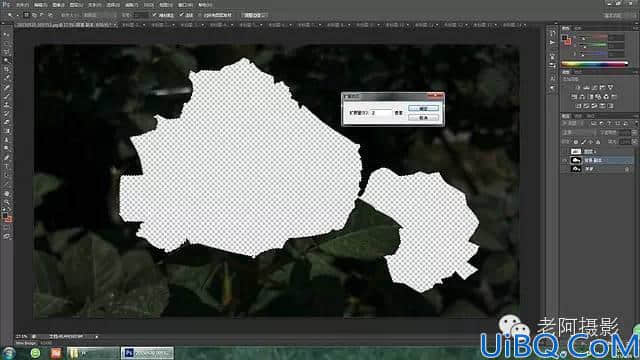
Task: Toggle the first checkbox in options bar
Action: (x=154, y=15)
